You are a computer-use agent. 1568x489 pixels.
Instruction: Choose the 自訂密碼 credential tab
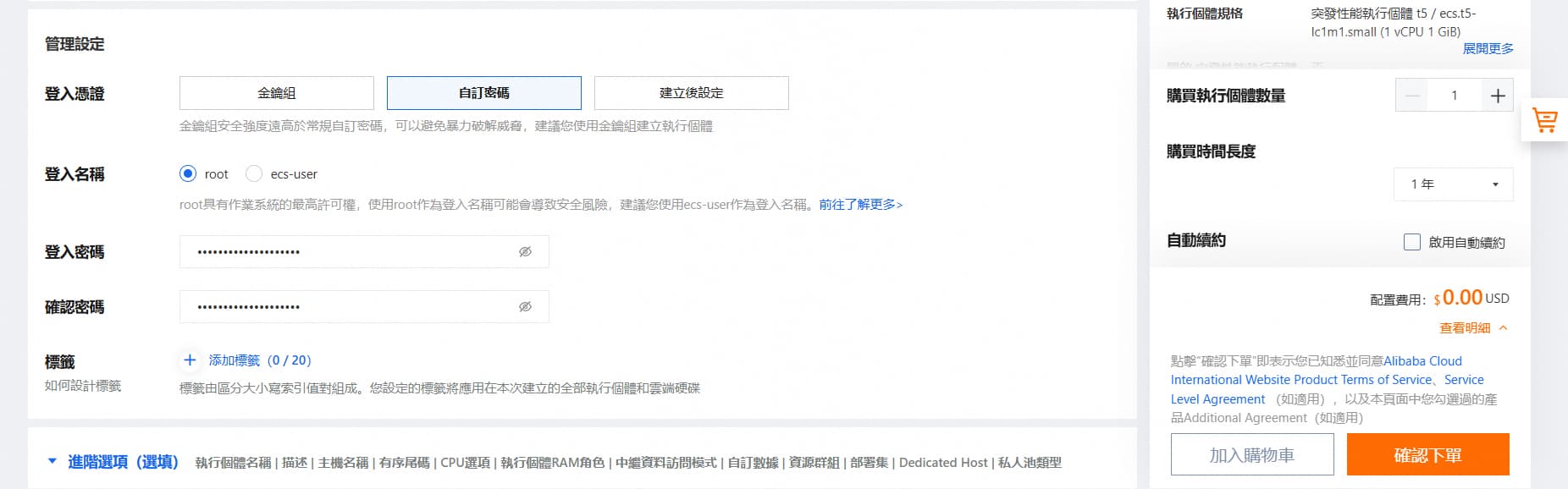point(484,93)
